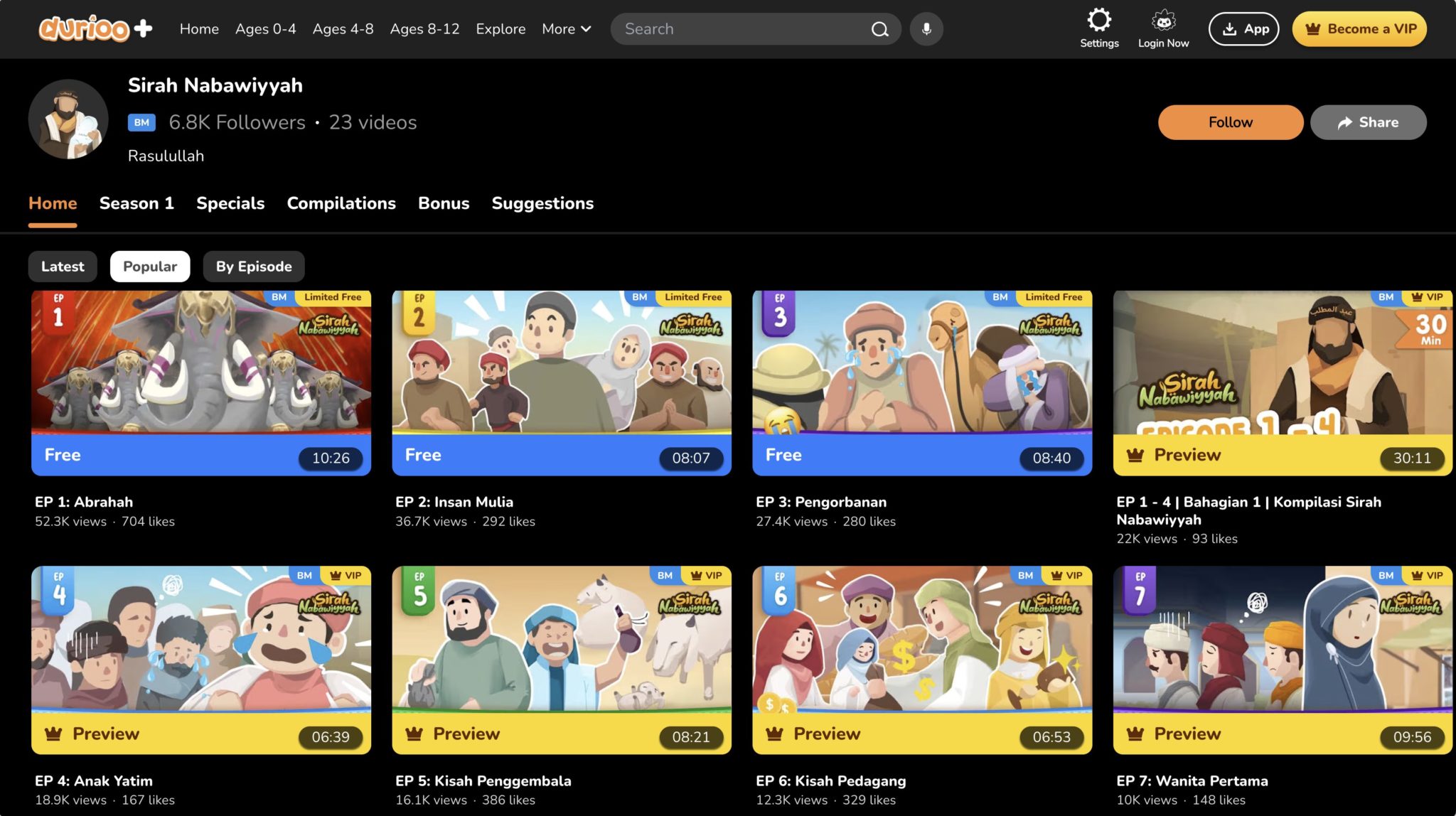
Task: Click the App download button
Action: 1243,29
